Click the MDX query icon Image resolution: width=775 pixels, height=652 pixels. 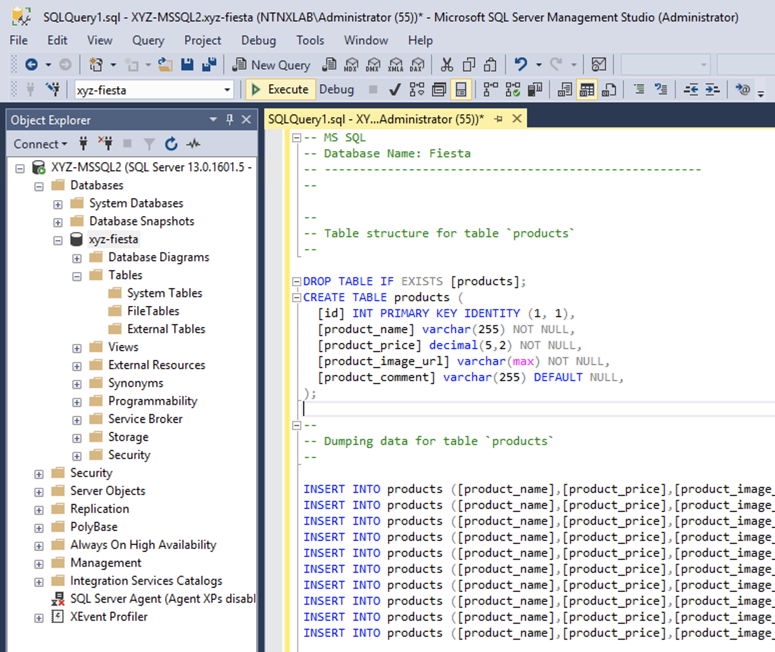pyautogui.click(x=351, y=65)
